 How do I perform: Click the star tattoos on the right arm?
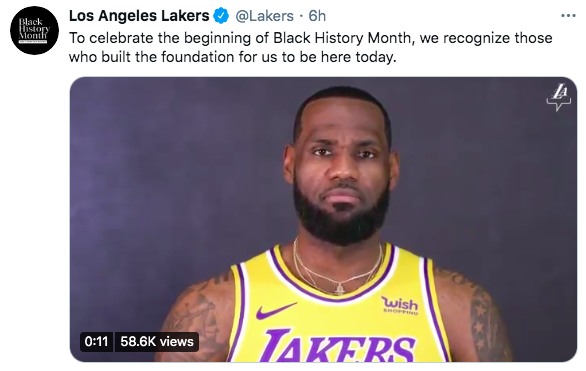[x=480, y=321]
